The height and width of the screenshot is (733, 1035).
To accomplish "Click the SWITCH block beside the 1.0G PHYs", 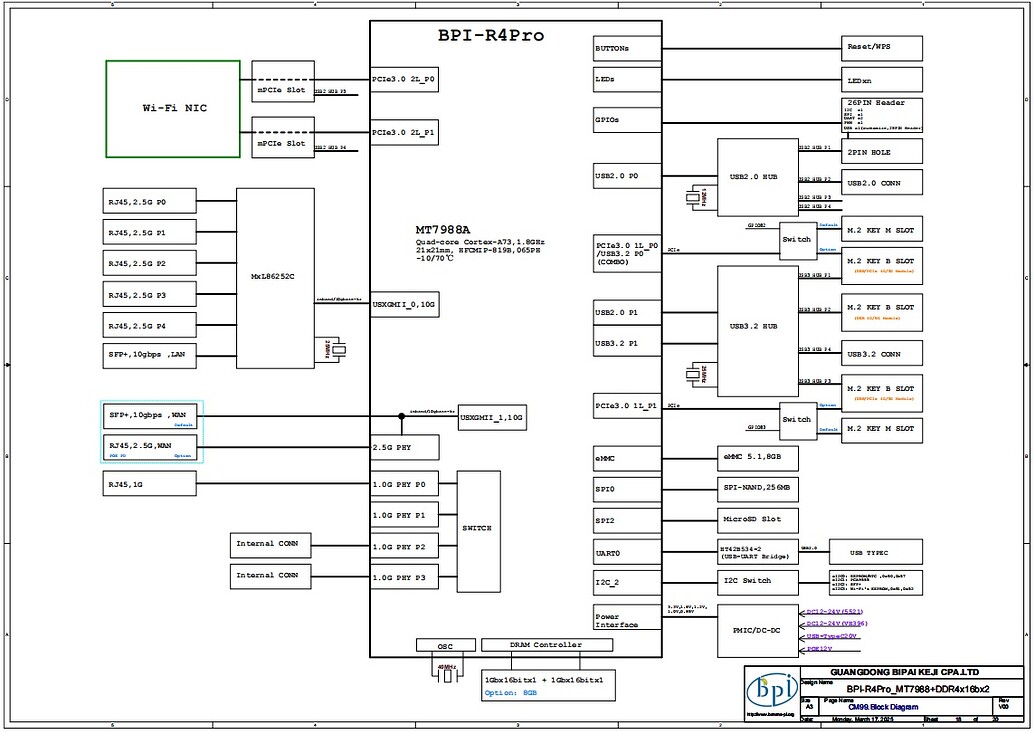I will (478, 527).
